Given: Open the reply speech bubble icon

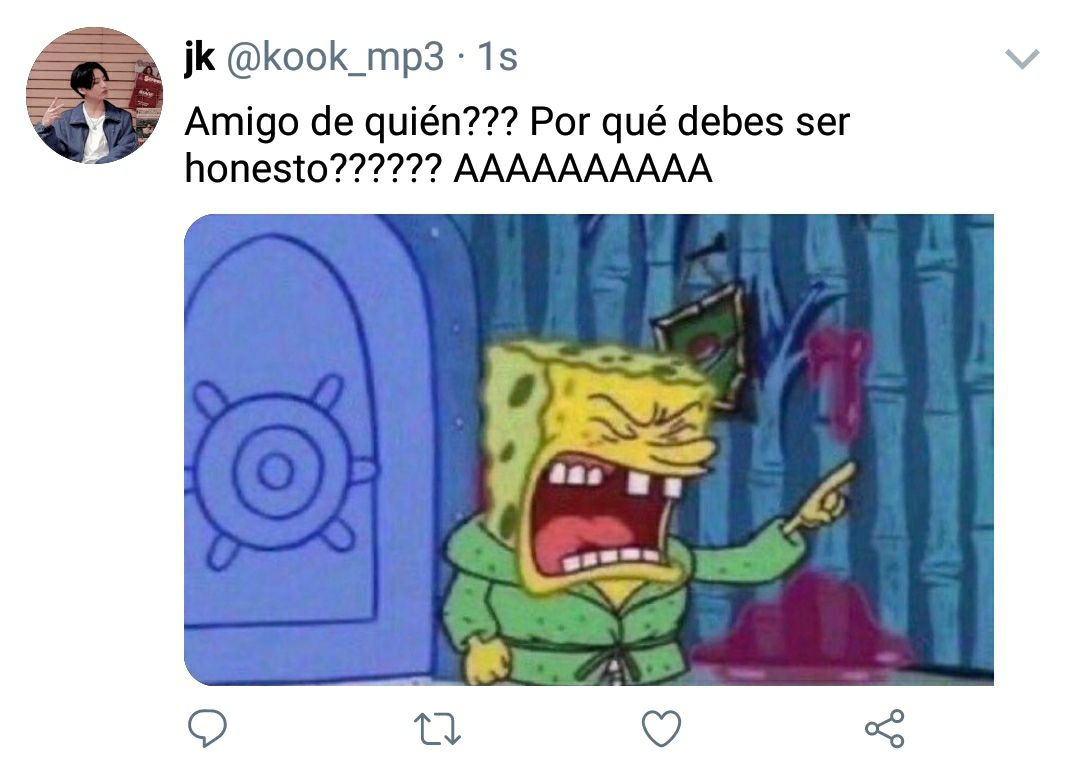Looking at the screenshot, I should point(207,728).
